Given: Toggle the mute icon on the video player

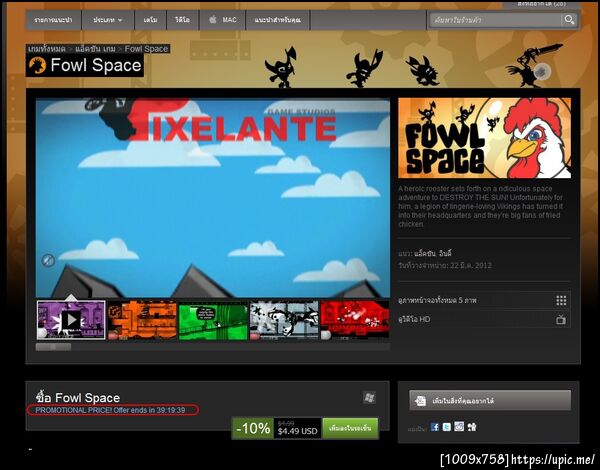Looking at the screenshot, I should click(x=48, y=260).
